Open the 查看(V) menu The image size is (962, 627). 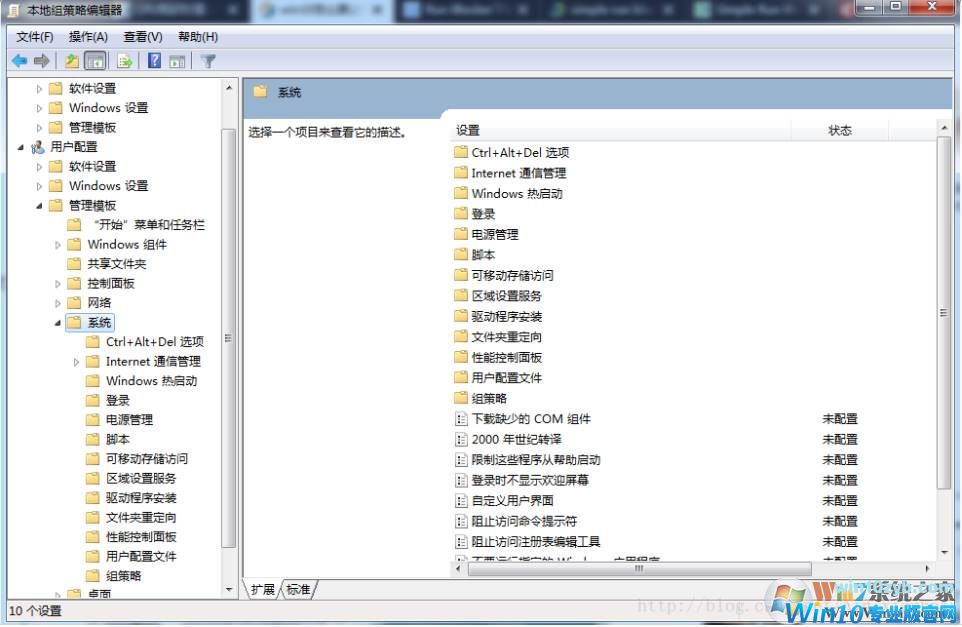[x=143, y=37]
